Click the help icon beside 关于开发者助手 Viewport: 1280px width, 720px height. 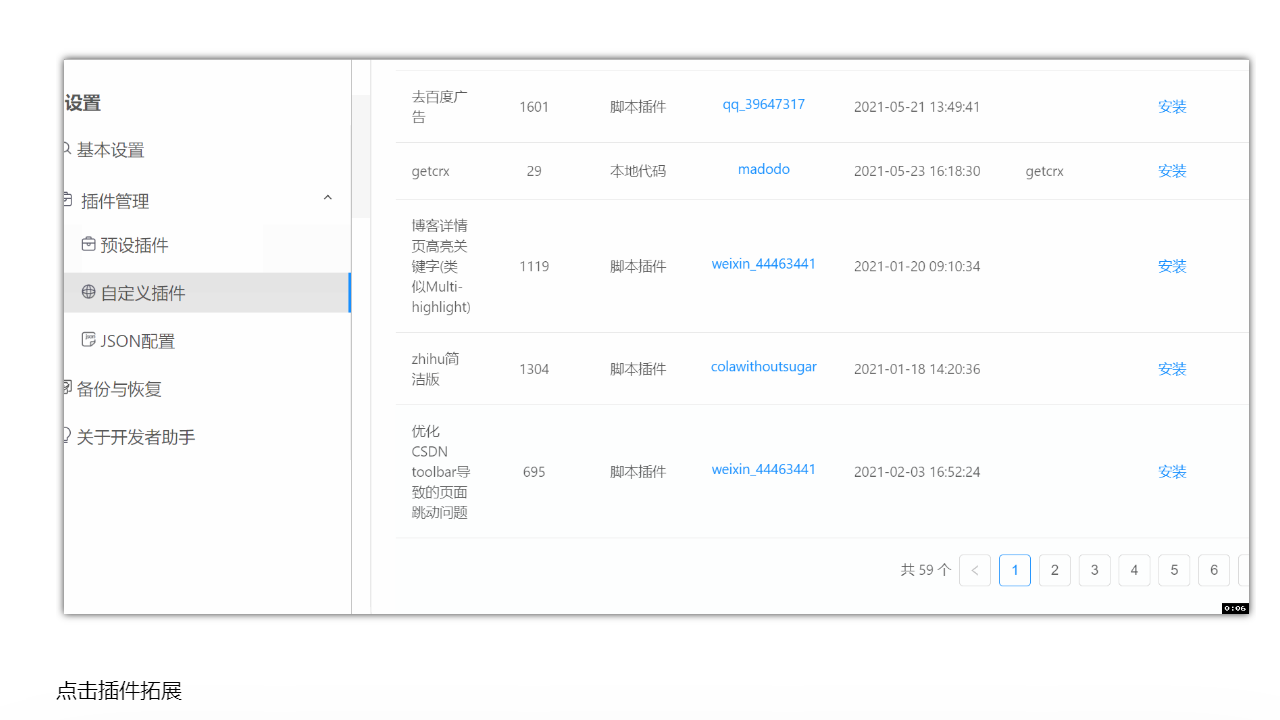(x=64, y=437)
